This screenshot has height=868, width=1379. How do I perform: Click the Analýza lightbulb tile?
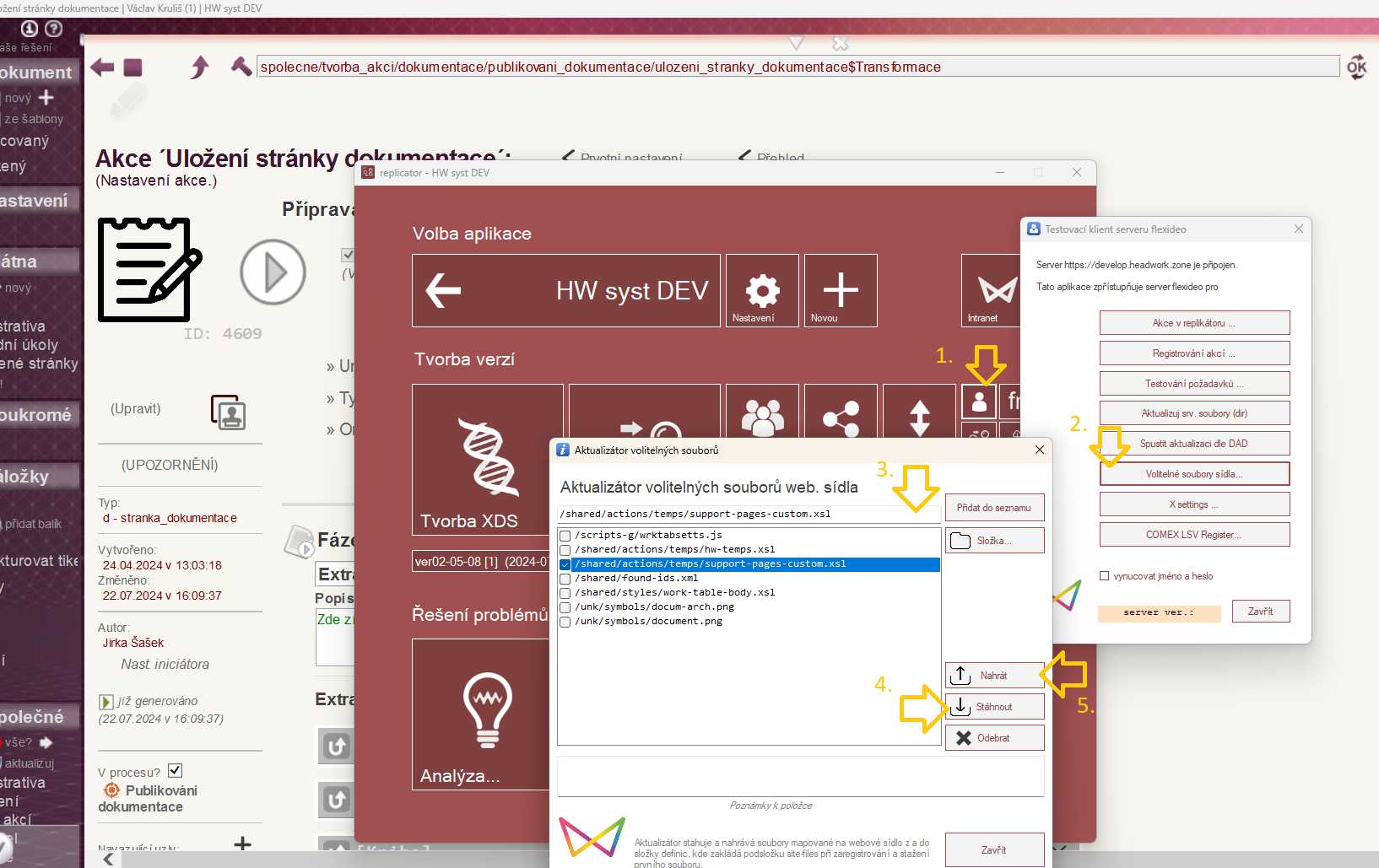point(481,714)
